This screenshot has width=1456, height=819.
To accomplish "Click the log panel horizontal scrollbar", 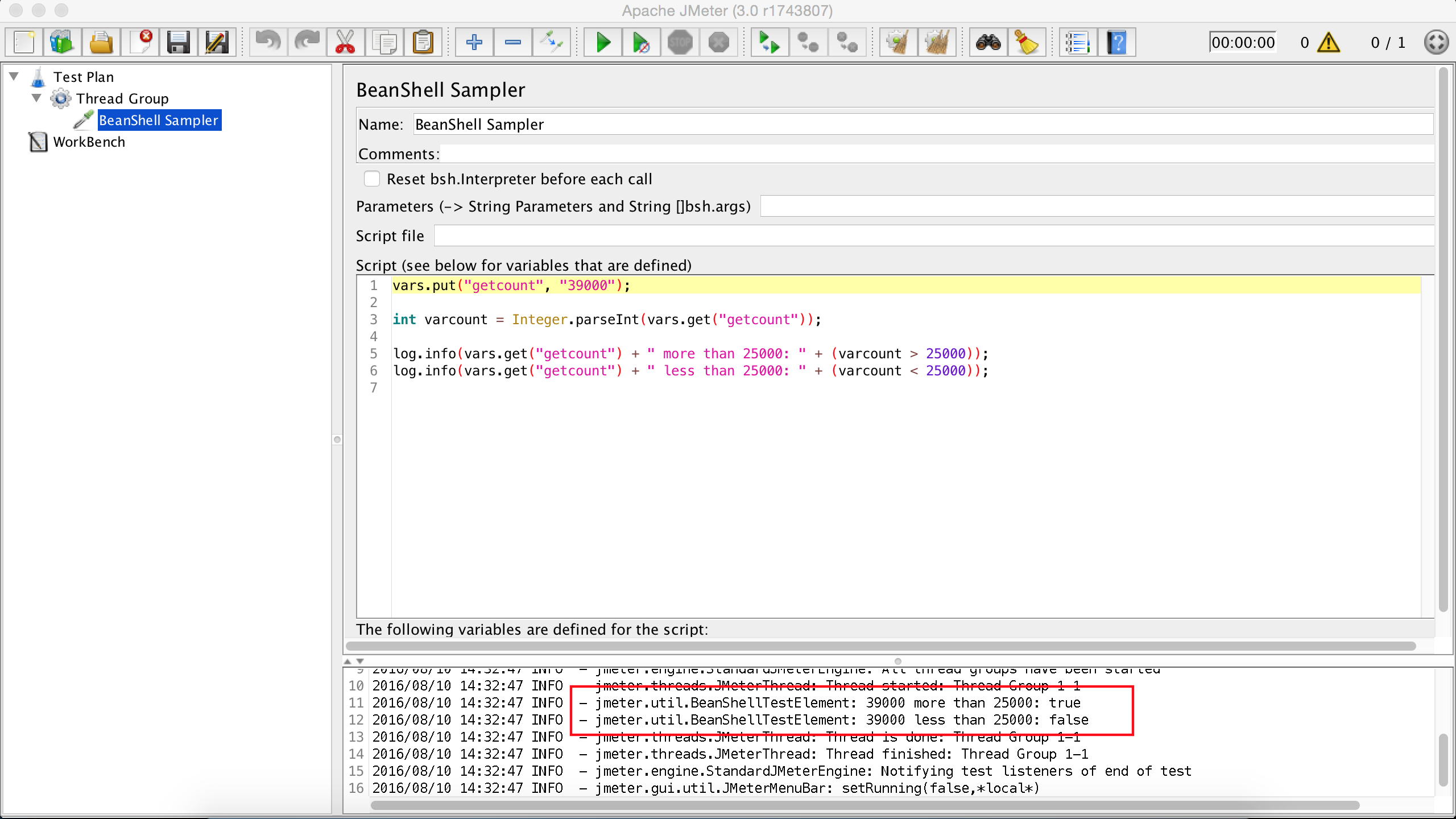I will (864, 805).
